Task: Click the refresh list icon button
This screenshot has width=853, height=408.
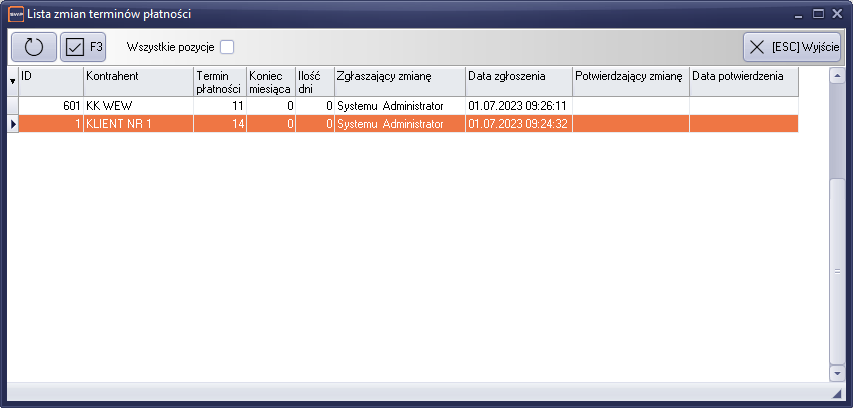Action: click(x=33, y=47)
